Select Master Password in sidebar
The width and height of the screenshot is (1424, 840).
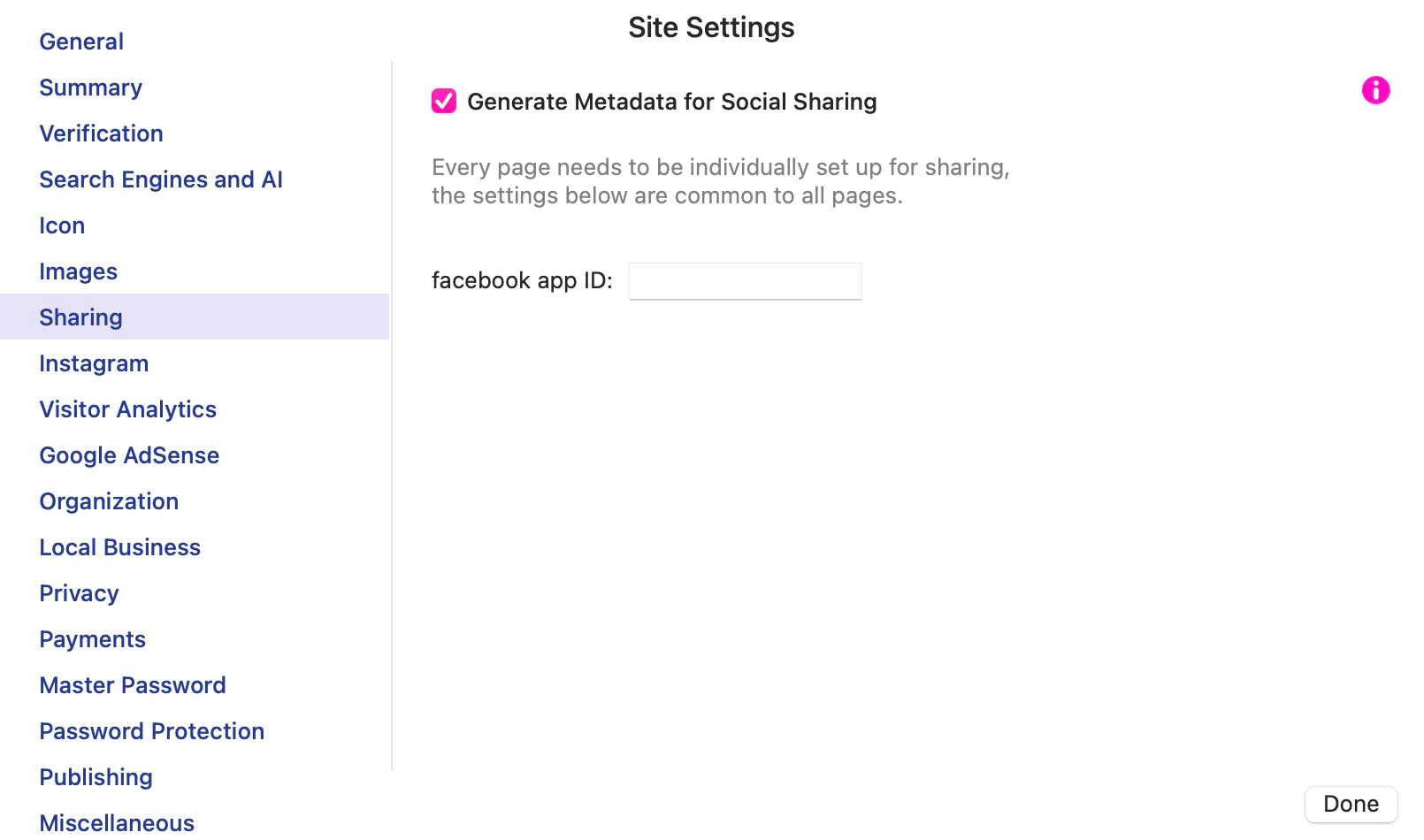(x=133, y=685)
